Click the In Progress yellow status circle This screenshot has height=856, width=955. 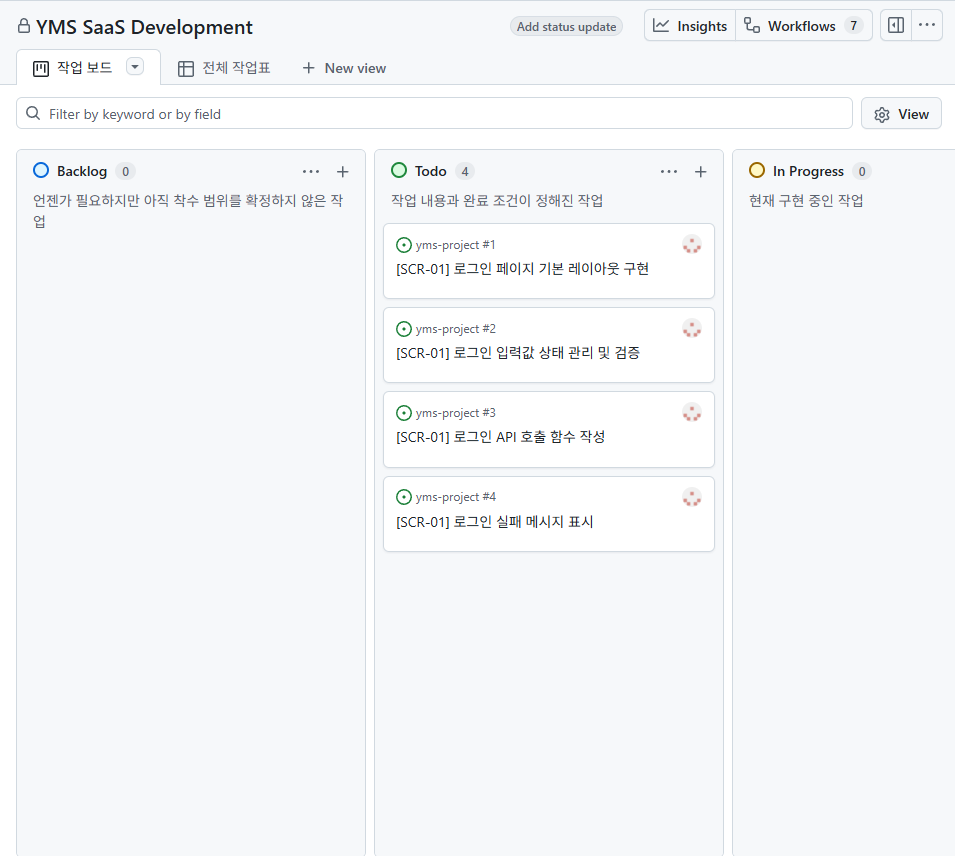[756, 171]
